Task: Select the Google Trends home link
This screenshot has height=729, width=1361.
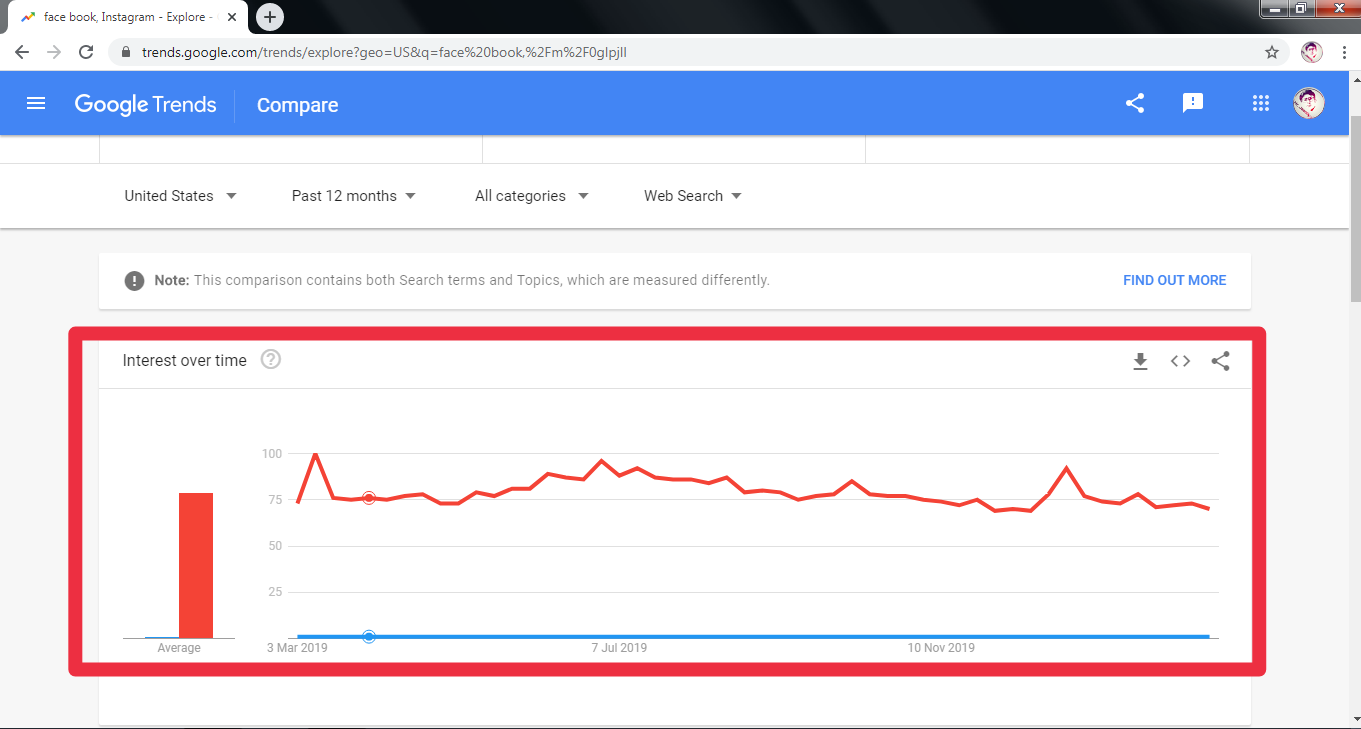Action: (x=145, y=104)
